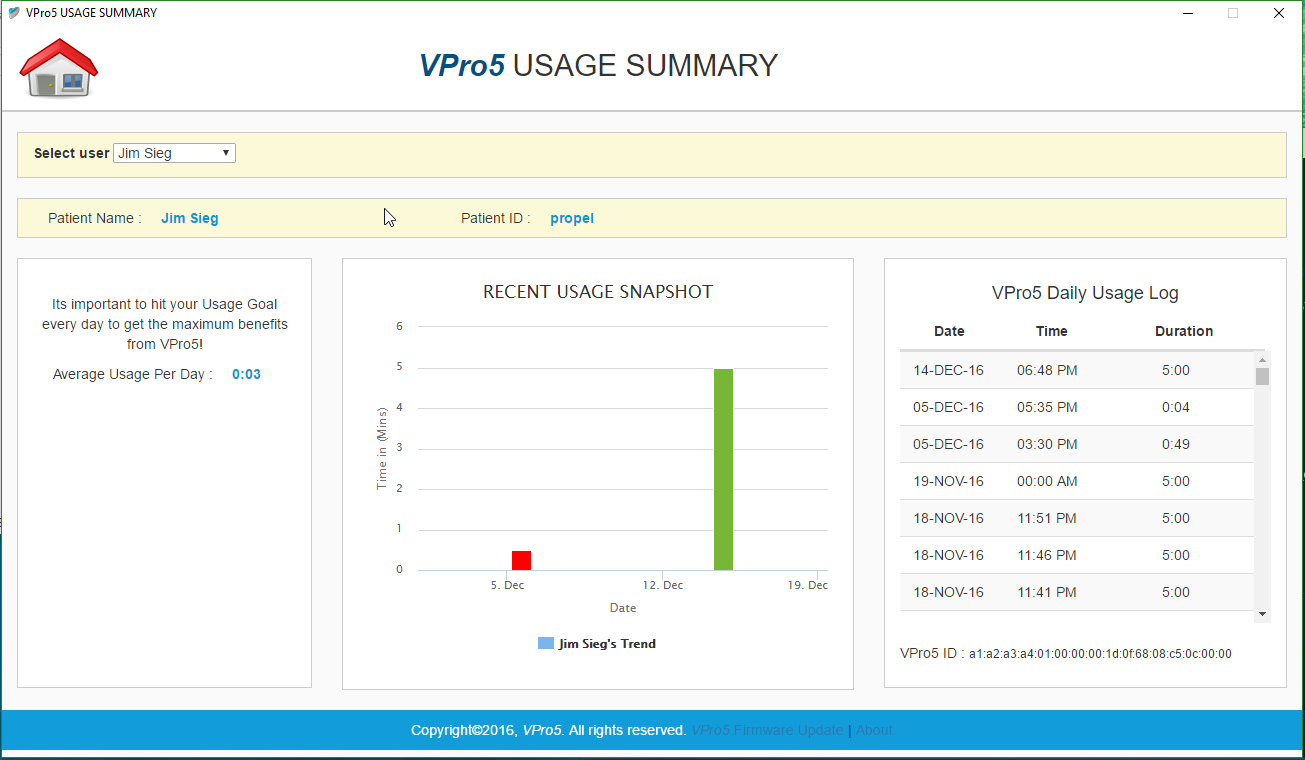This screenshot has height=760, width=1305.
Task: Select the 03:30 PM time cell
Action: click(x=1047, y=444)
